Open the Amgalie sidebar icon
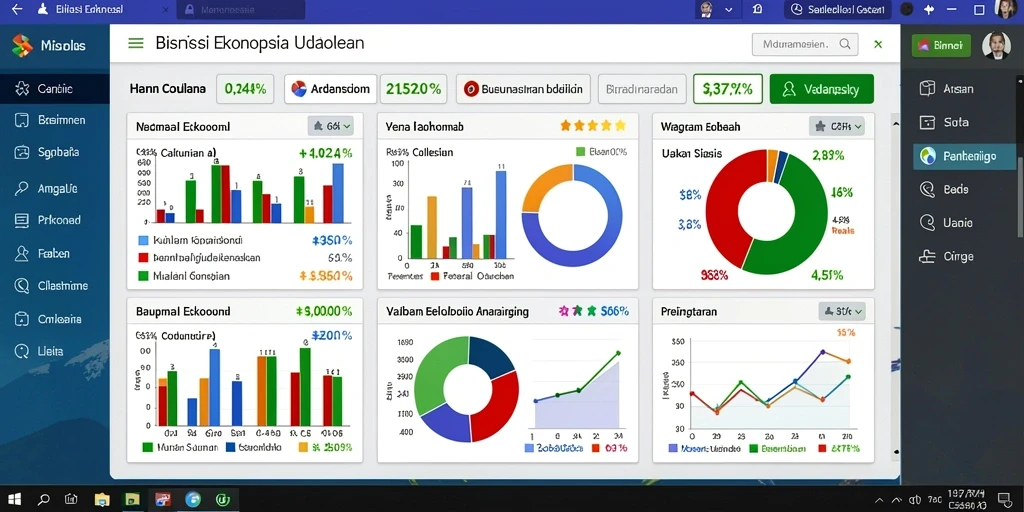 pyautogui.click(x=22, y=189)
